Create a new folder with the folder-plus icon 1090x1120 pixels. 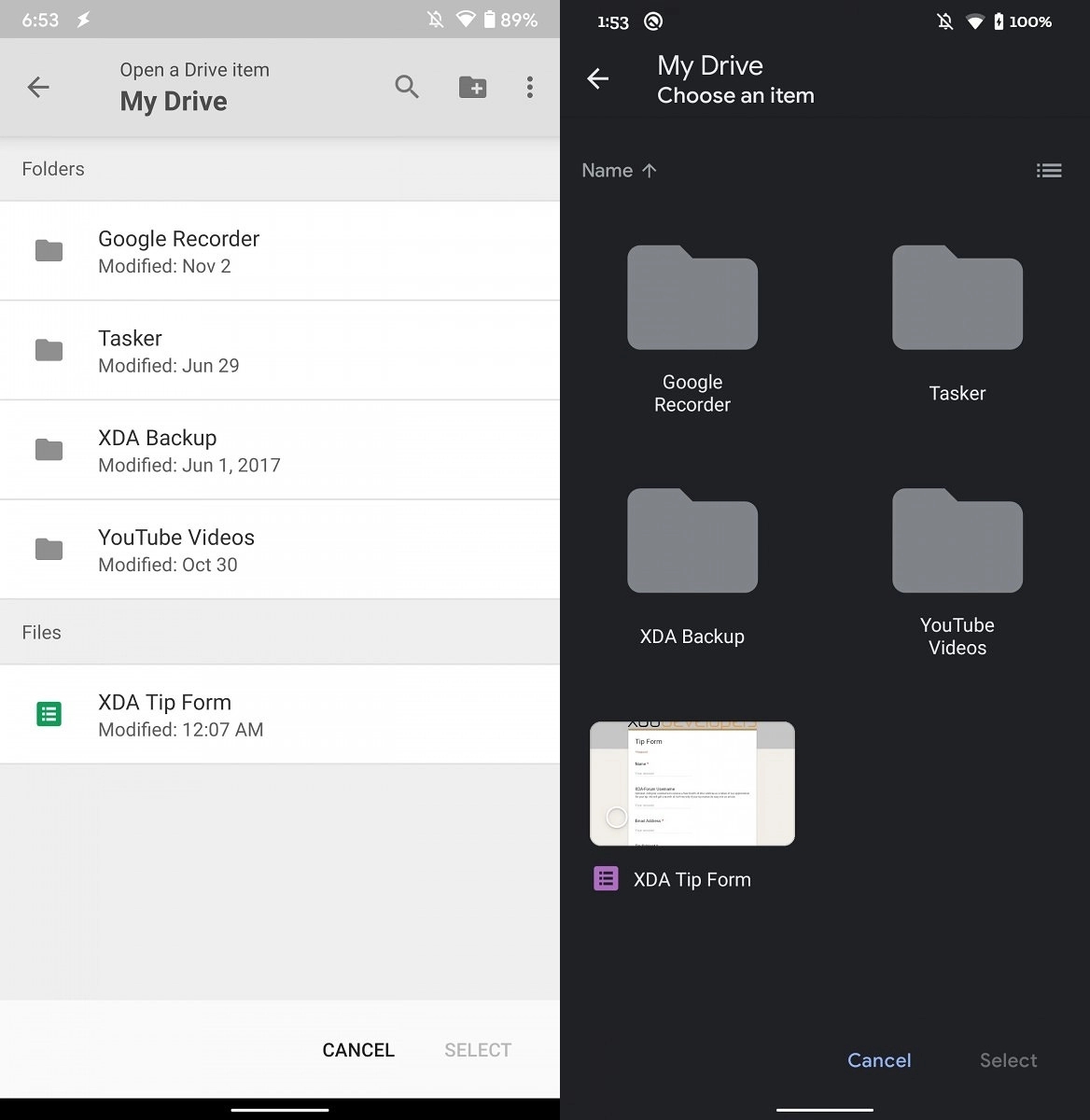472,87
